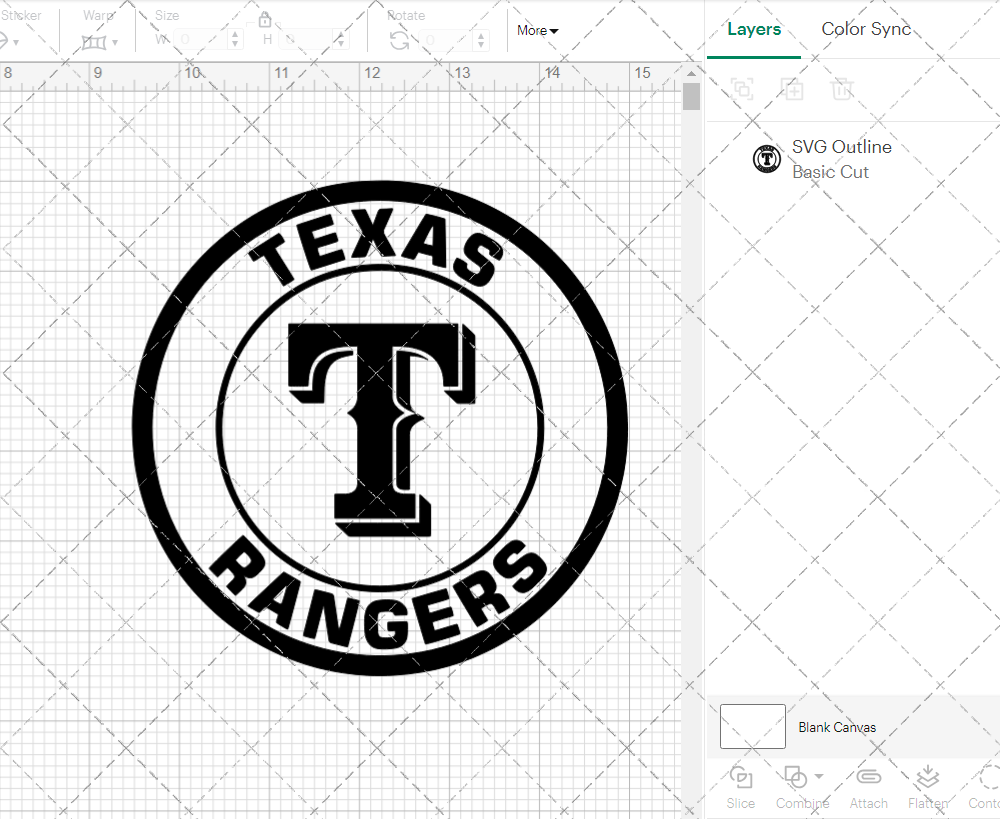Open the Warp dropdown
This screenshot has width=1000, height=819.
pyautogui.click(x=100, y=42)
